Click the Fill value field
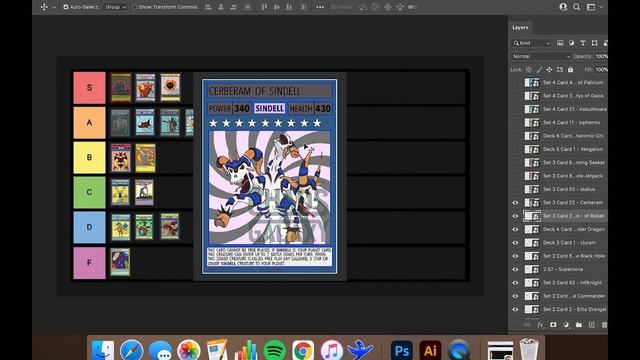 [x=601, y=70]
